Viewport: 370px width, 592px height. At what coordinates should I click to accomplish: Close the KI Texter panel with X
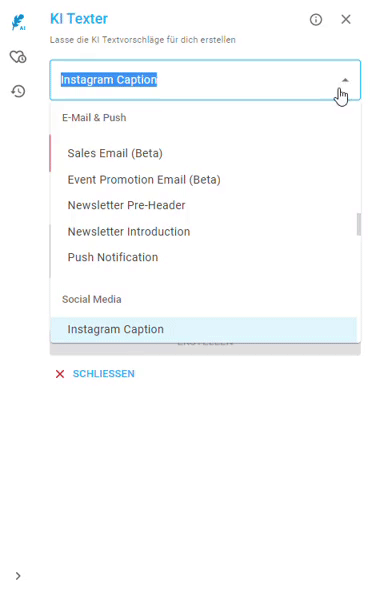(346, 19)
